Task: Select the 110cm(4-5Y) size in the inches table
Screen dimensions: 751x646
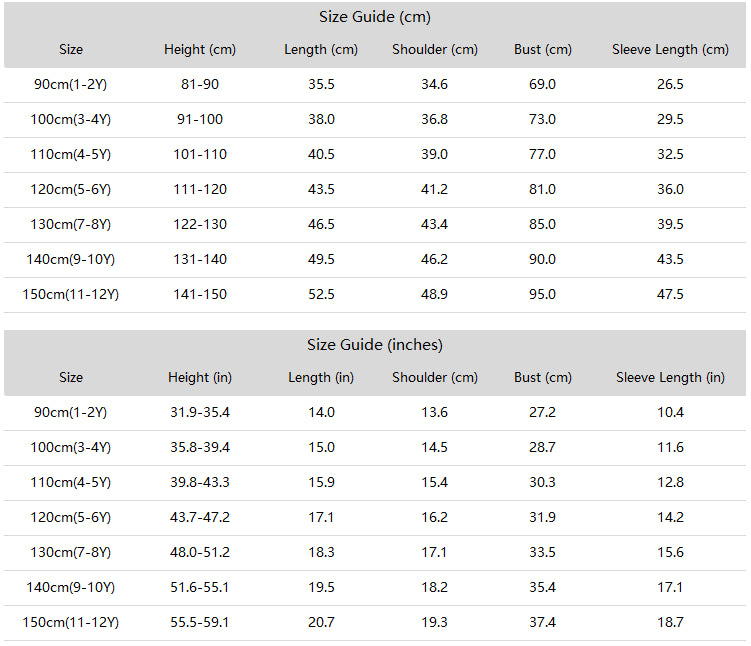Action: click(71, 482)
